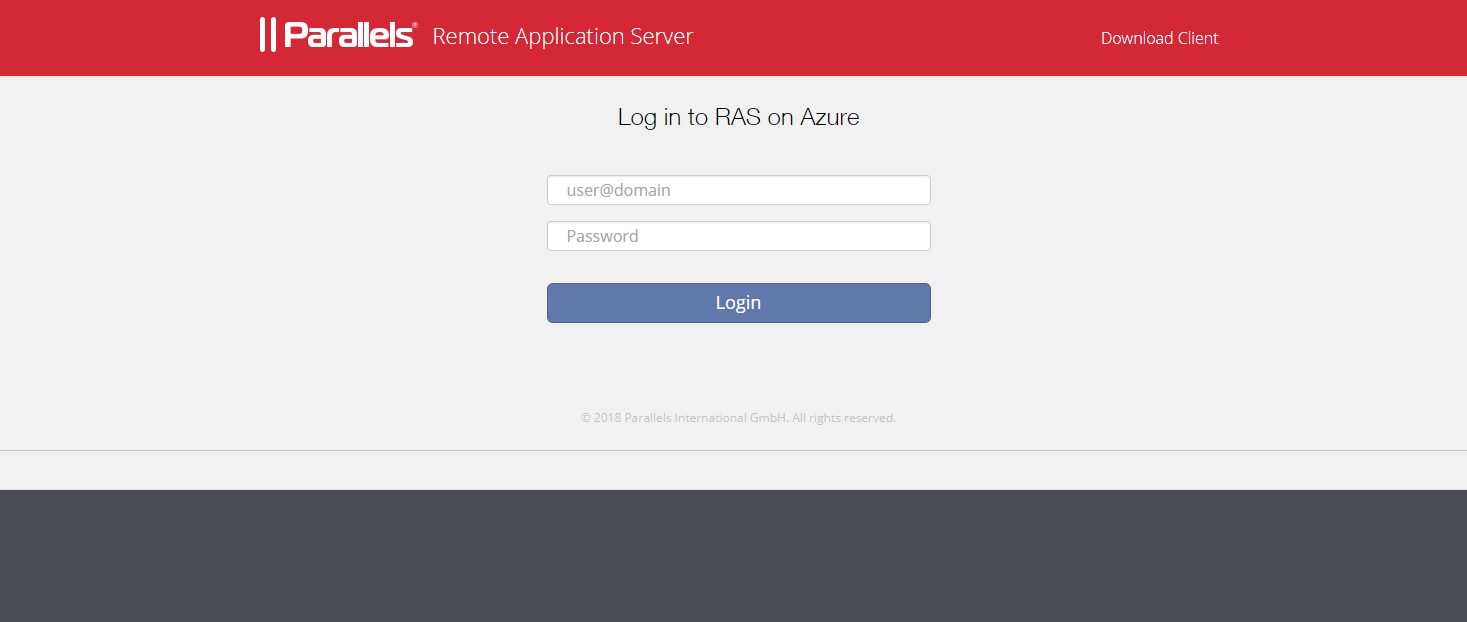Click the word "RAS" in the login heading

click(x=738, y=117)
